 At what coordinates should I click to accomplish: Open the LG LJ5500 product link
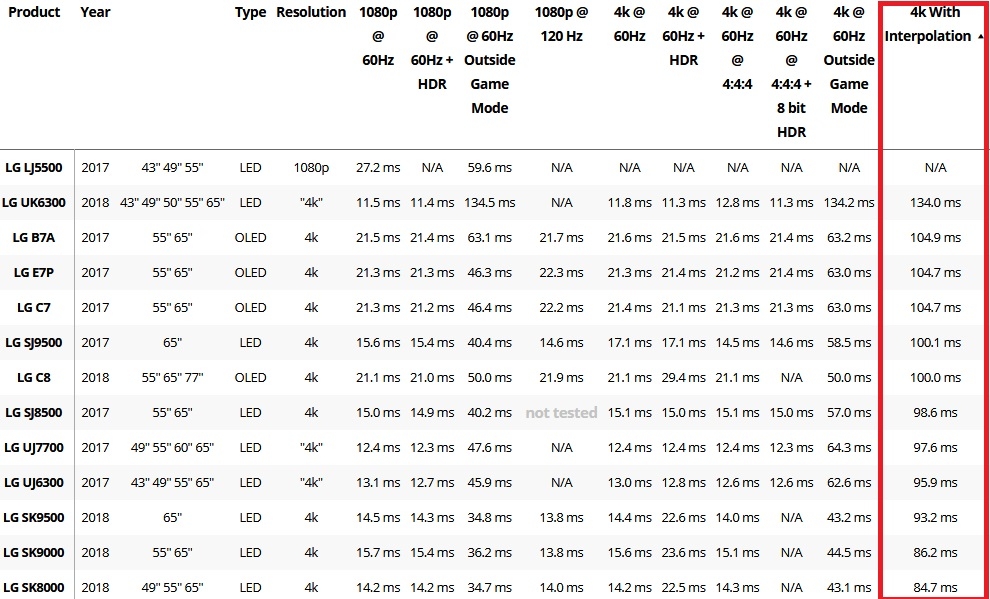(34, 167)
